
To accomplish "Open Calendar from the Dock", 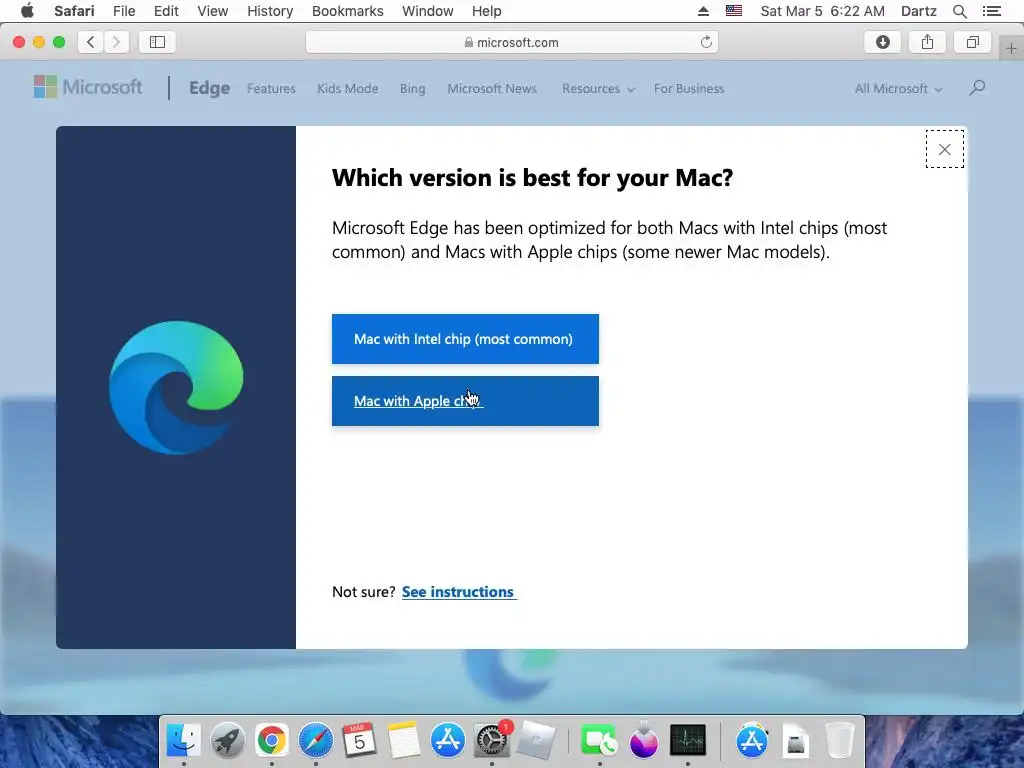I will pos(359,740).
